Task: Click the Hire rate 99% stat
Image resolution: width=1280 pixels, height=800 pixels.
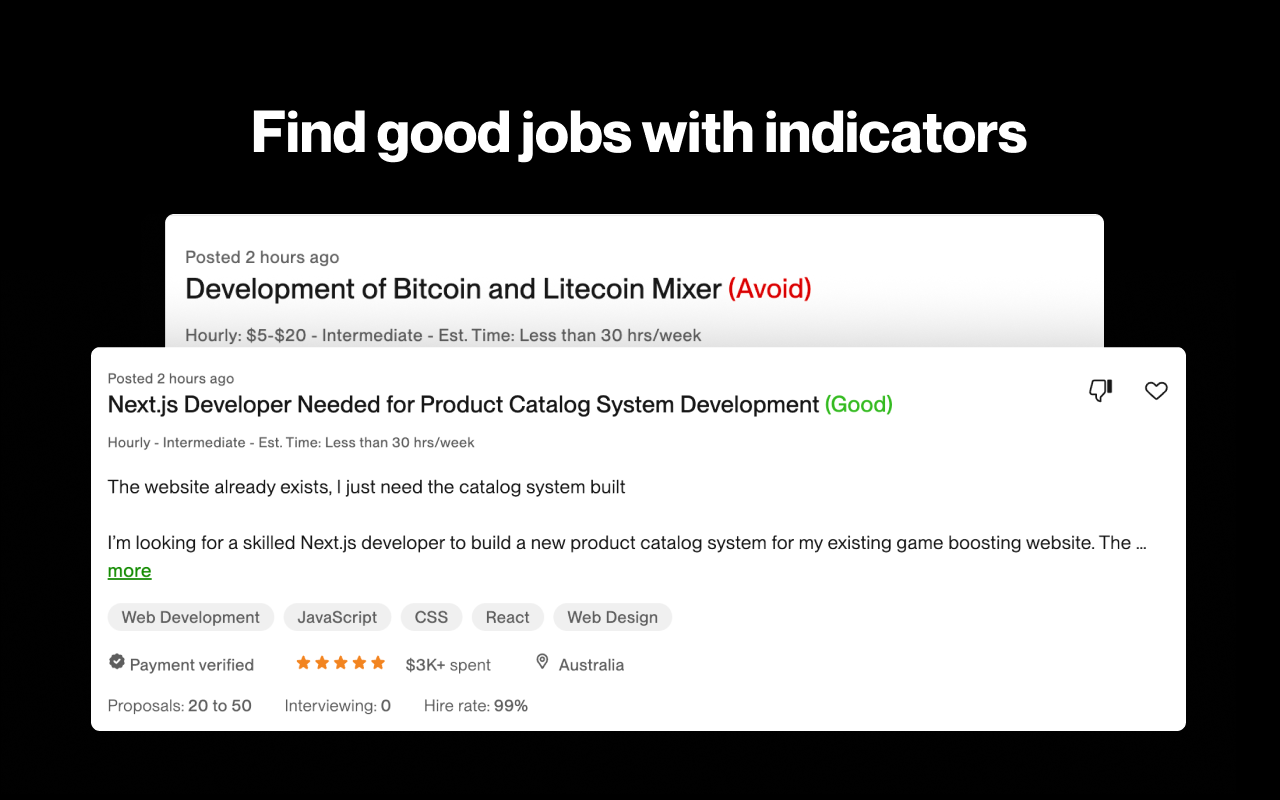Action: [x=475, y=705]
